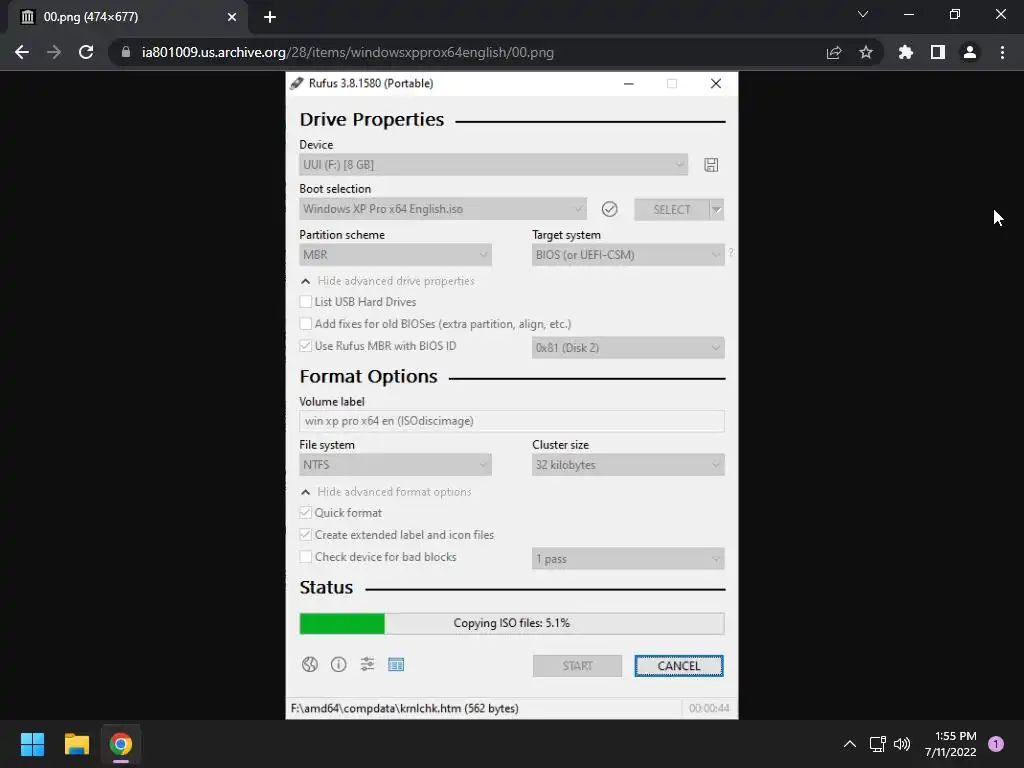This screenshot has height=768, width=1024.
Task: Open the Device dropdown
Action: 493,165
